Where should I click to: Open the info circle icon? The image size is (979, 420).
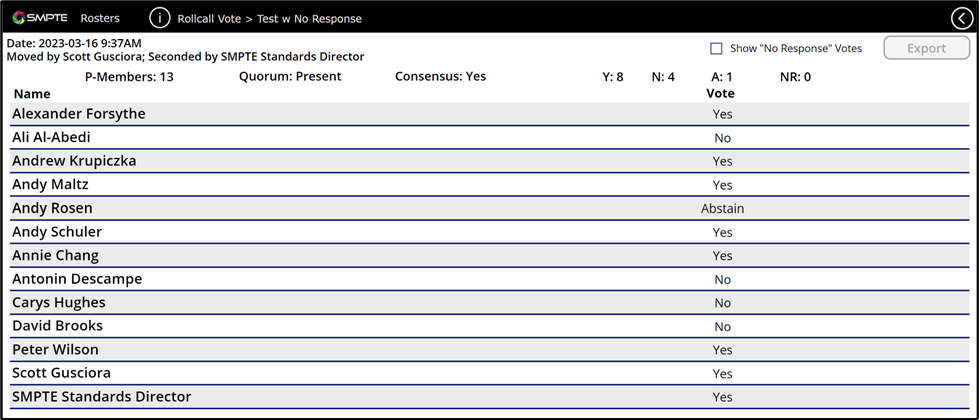[x=160, y=18]
